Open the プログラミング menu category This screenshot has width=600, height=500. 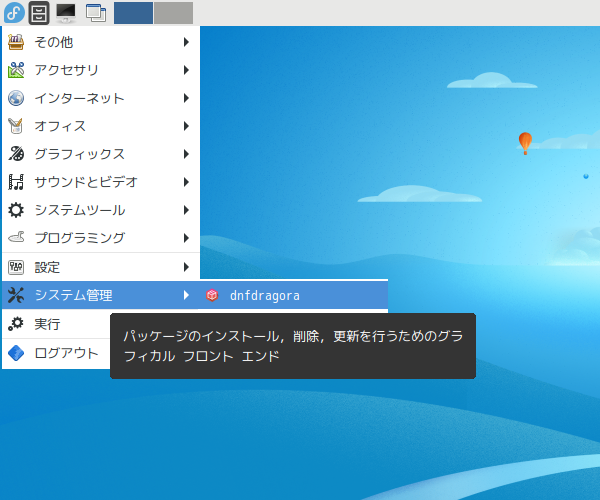(101, 238)
